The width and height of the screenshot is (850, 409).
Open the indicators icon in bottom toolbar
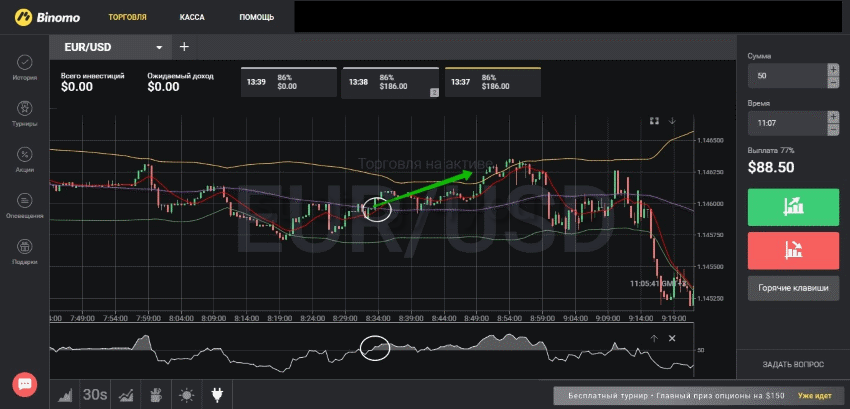coord(127,395)
